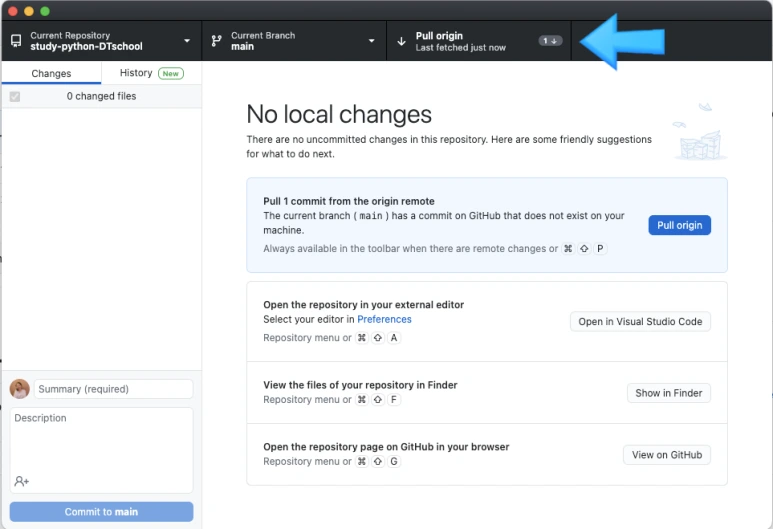Screen dimensions: 773x529
Task: Click the Show in Finder button
Action: pos(668,393)
